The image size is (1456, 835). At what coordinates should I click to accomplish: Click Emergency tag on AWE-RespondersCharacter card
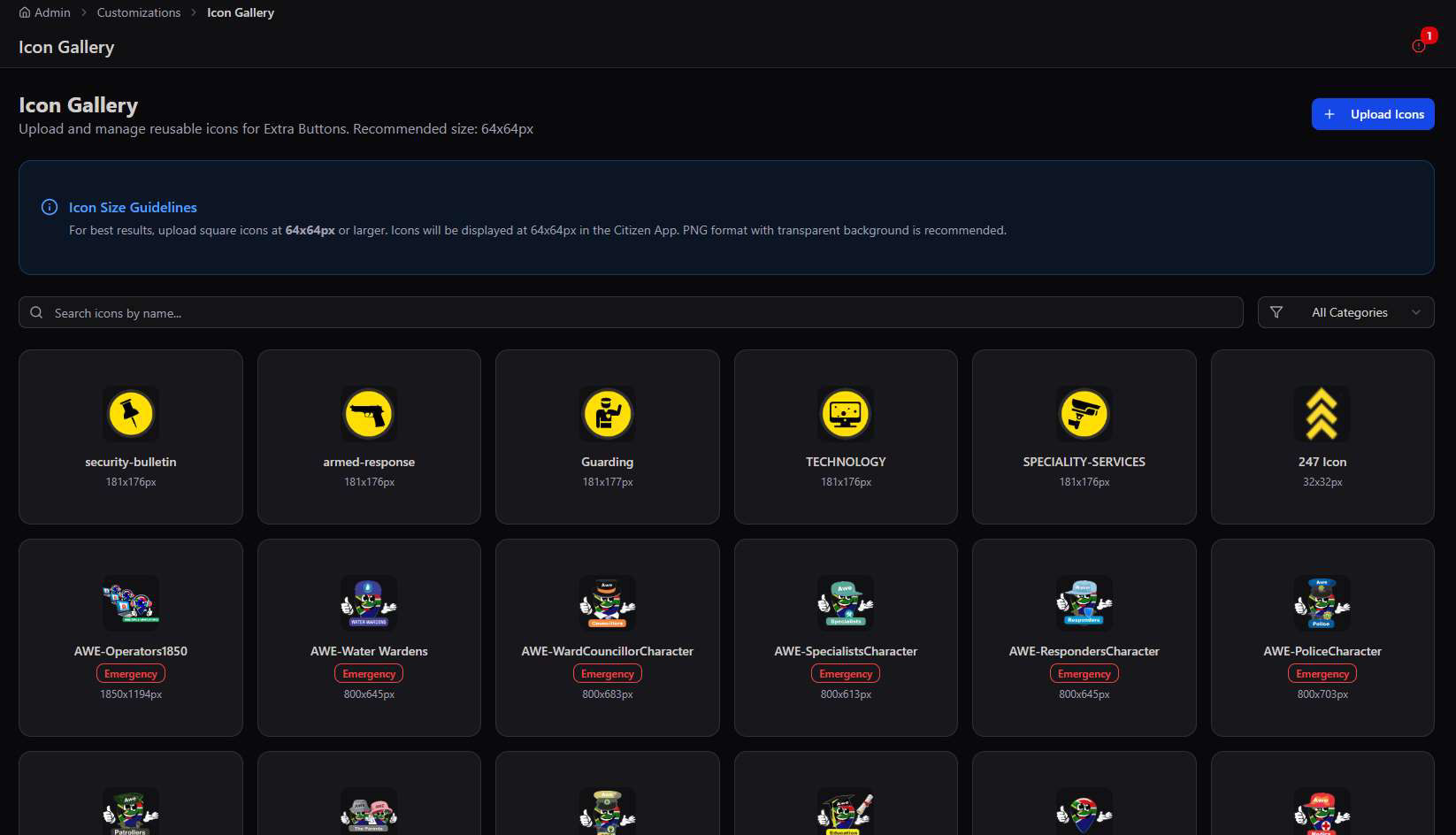(x=1084, y=674)
